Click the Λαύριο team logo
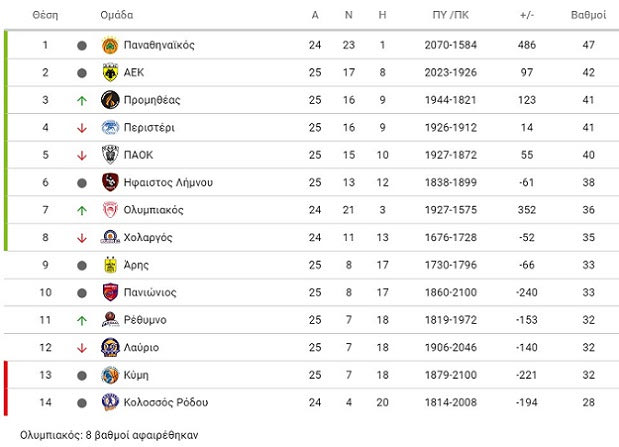The image size is (619, 447). coord(110,347)
